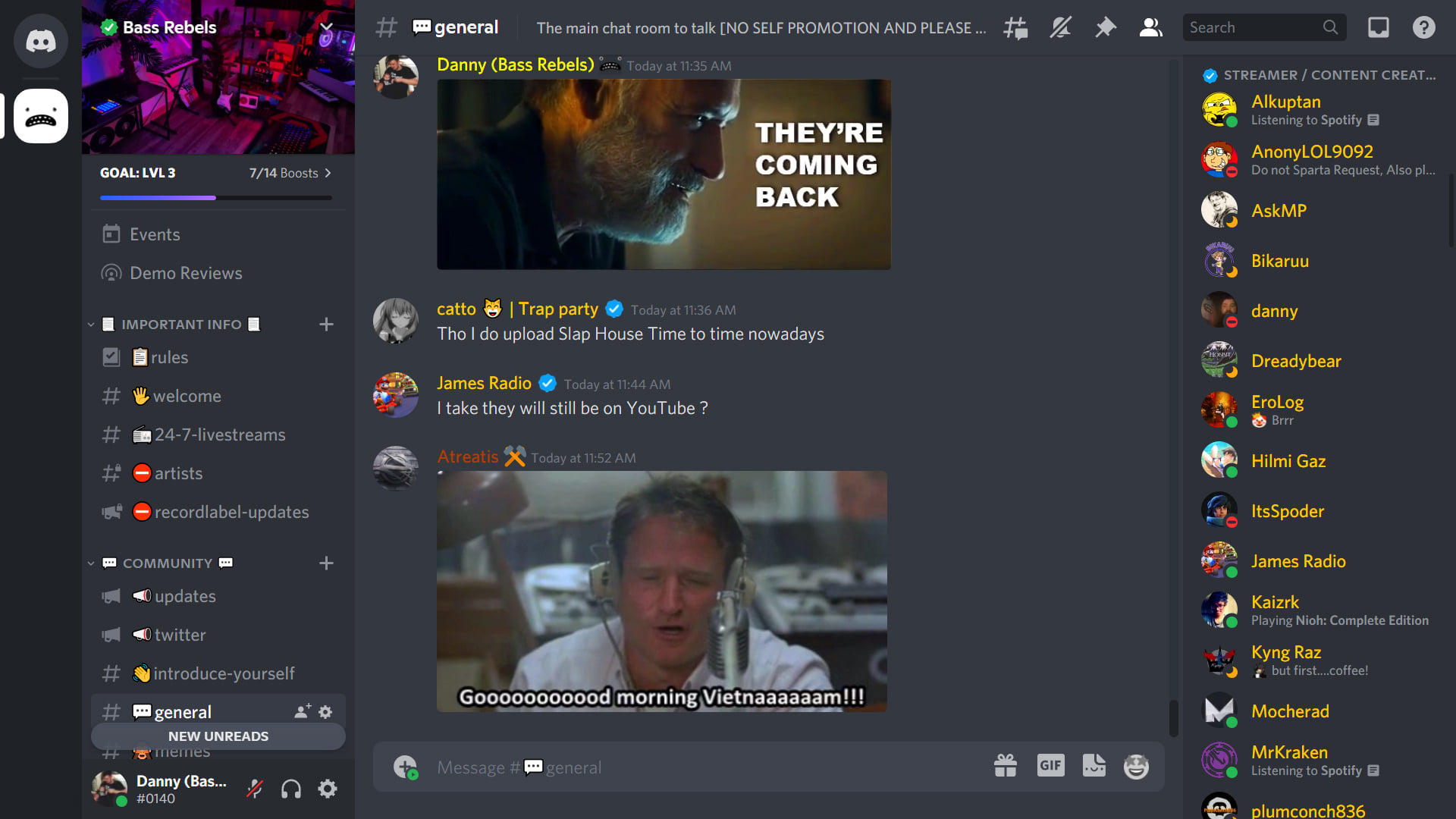This screenshot has height=819, width=1456.
Task: Open the Threads icon in header
Action: coord(1015,28)
